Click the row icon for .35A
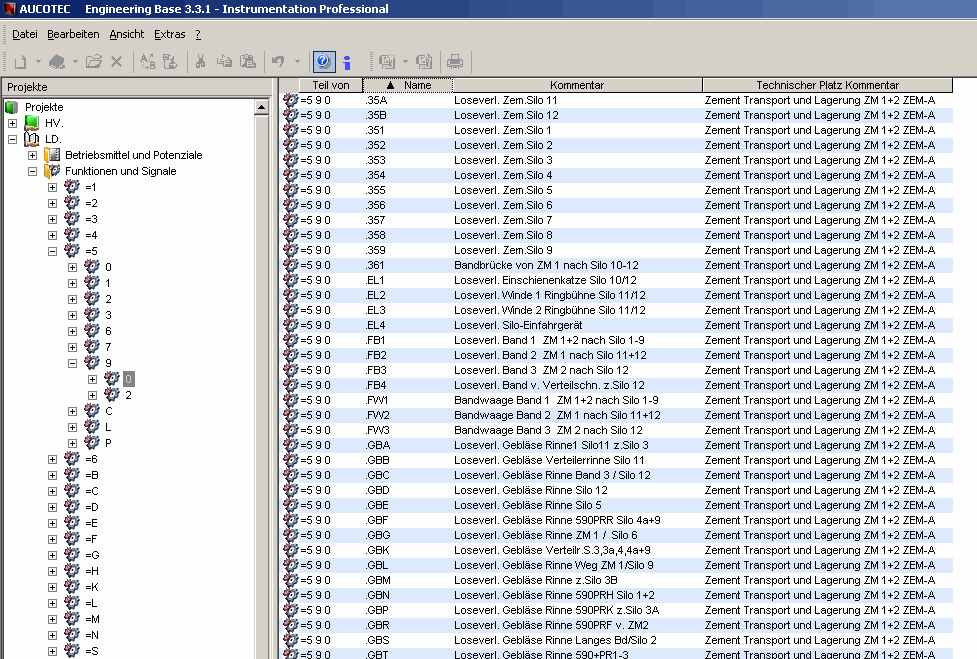The width and height of the screenshot is (977, 659). coord(290,100)
